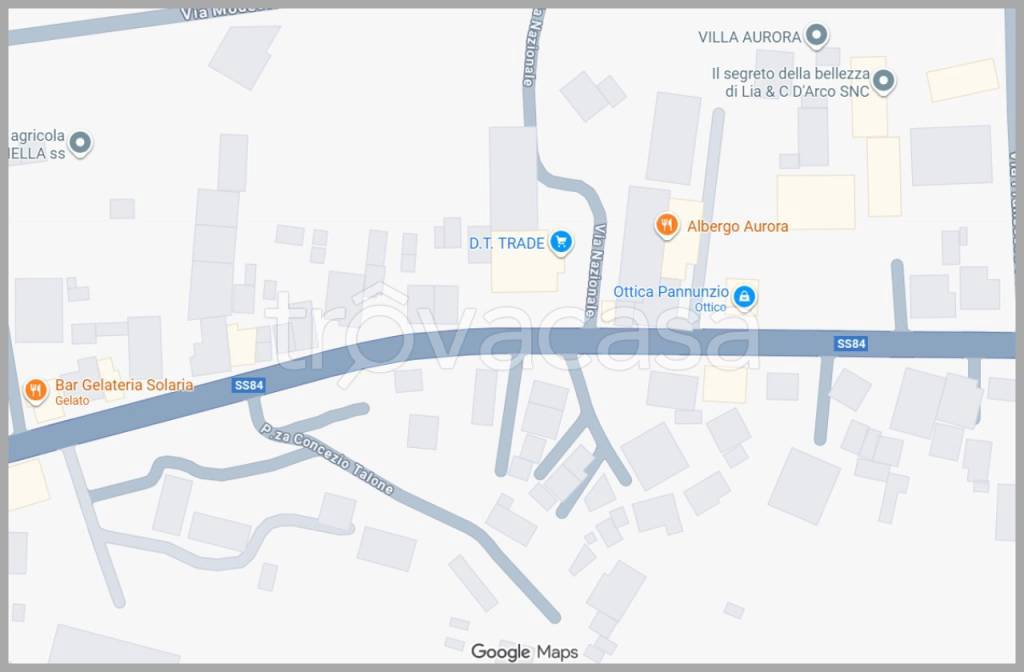Screen dimensions: 1024x672
Task: Open the Albergo Aurora place label
Action: (x=737, y=227)
